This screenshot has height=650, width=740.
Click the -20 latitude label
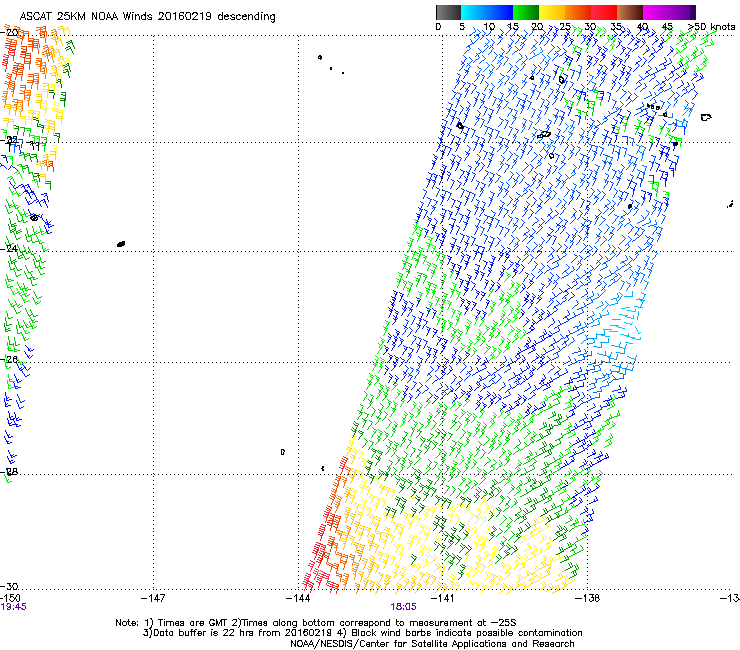(9, 32)
